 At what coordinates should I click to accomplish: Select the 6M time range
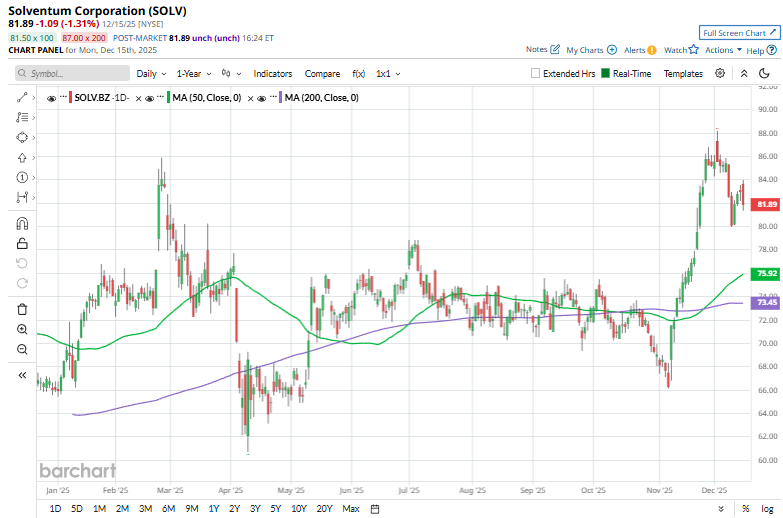click(x=168, y=509)
